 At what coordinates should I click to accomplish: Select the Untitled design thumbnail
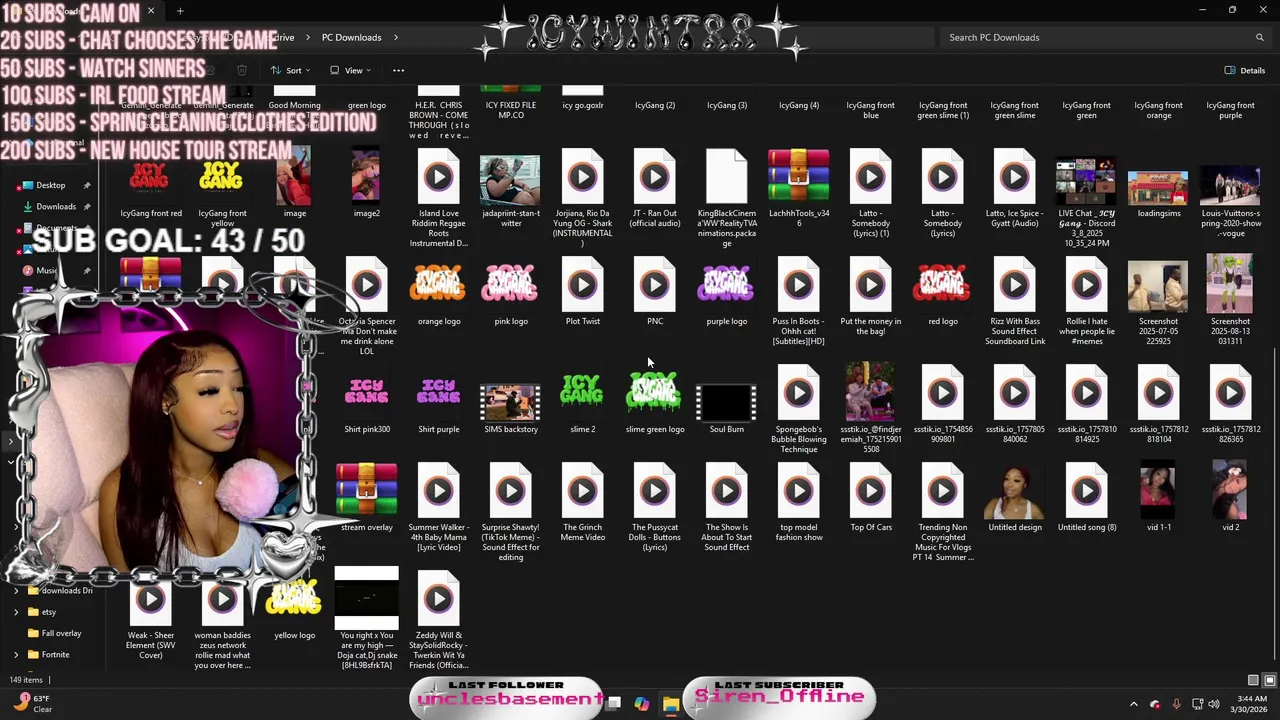point(1014,491)
